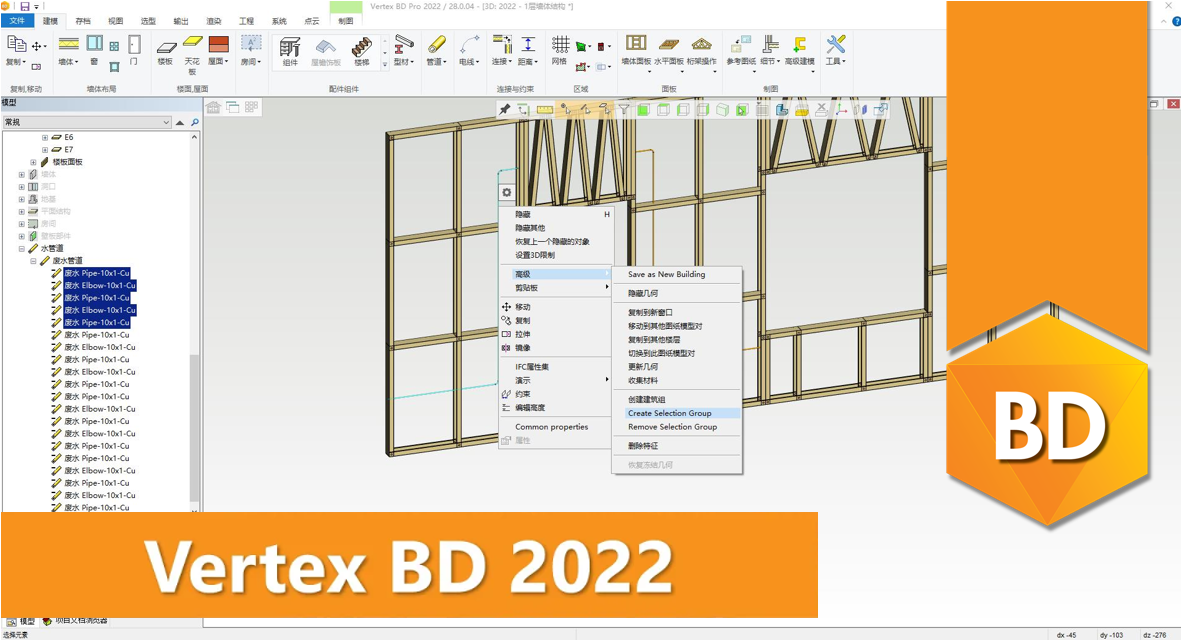Click the magnifier search icon in model panel
This screenshot has height=642, width=1182.
pyautogui.click(x=194, y=122)
